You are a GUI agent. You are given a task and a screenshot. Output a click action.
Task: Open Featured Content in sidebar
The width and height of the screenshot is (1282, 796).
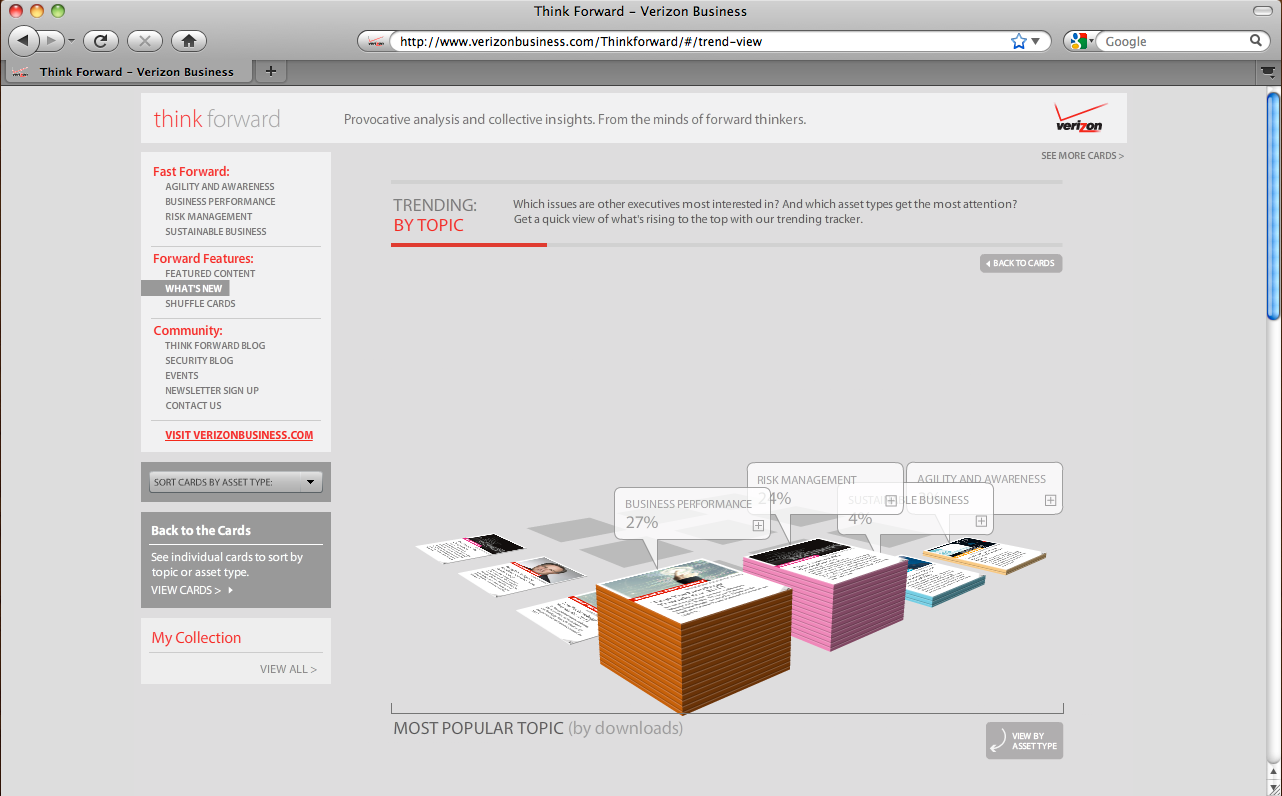[210, 274]
